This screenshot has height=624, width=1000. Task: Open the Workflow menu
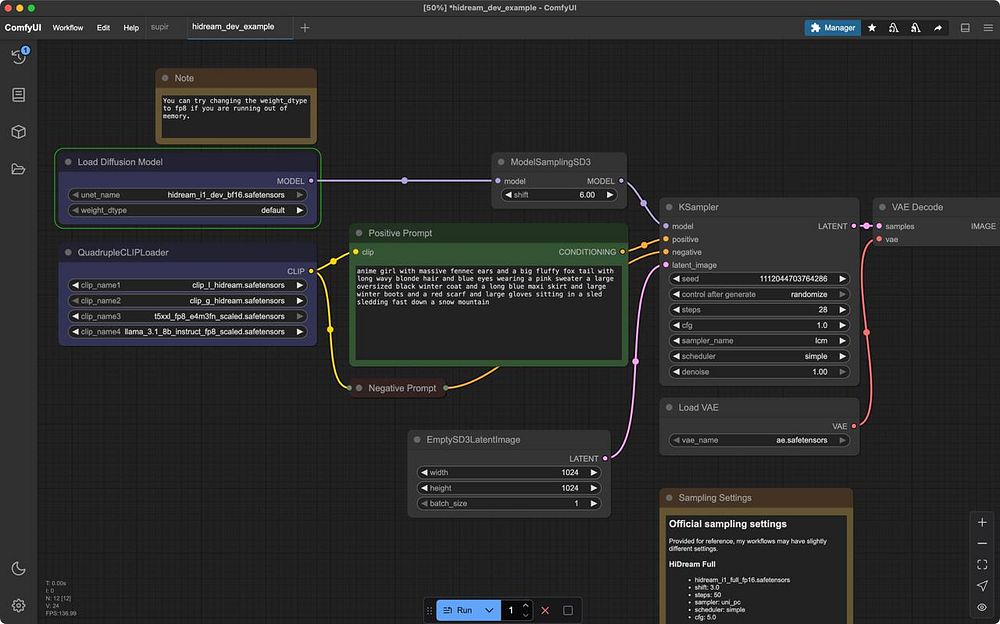click(68, 28)
